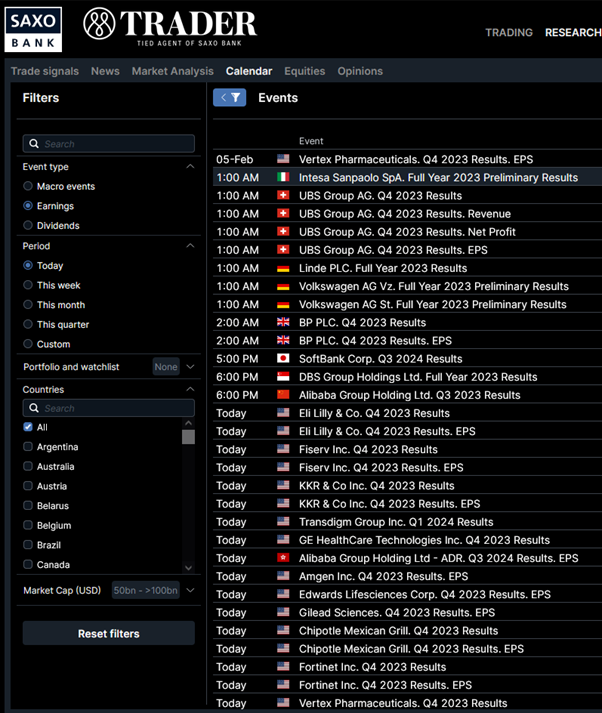Switch to the Market Analysis tab
602x713 pixels.
[x=172, y=71]
